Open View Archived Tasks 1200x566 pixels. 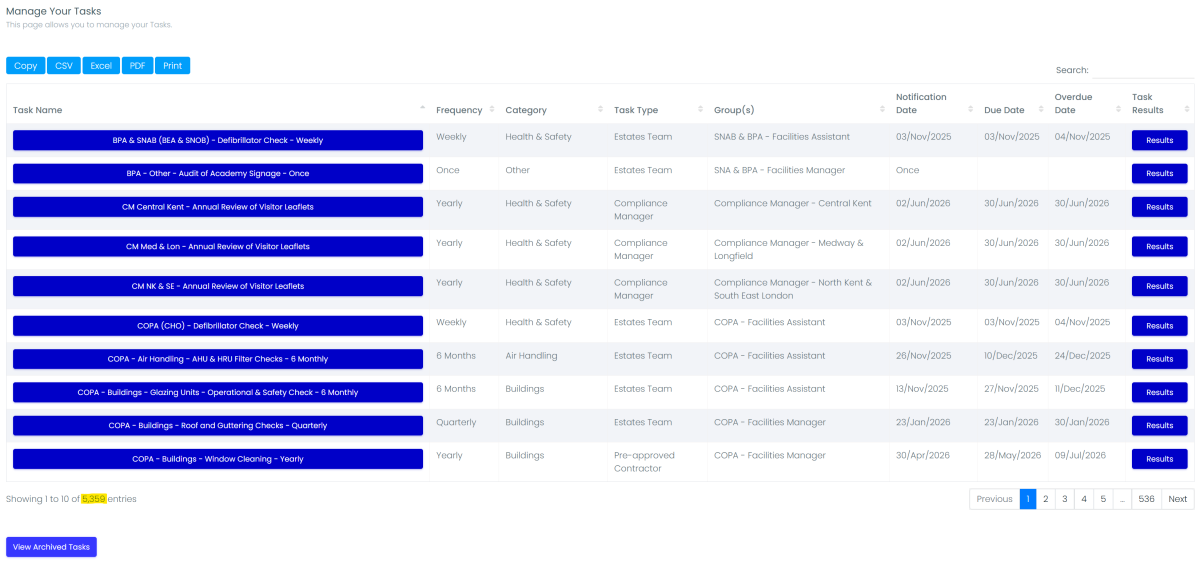pos(51,547)
